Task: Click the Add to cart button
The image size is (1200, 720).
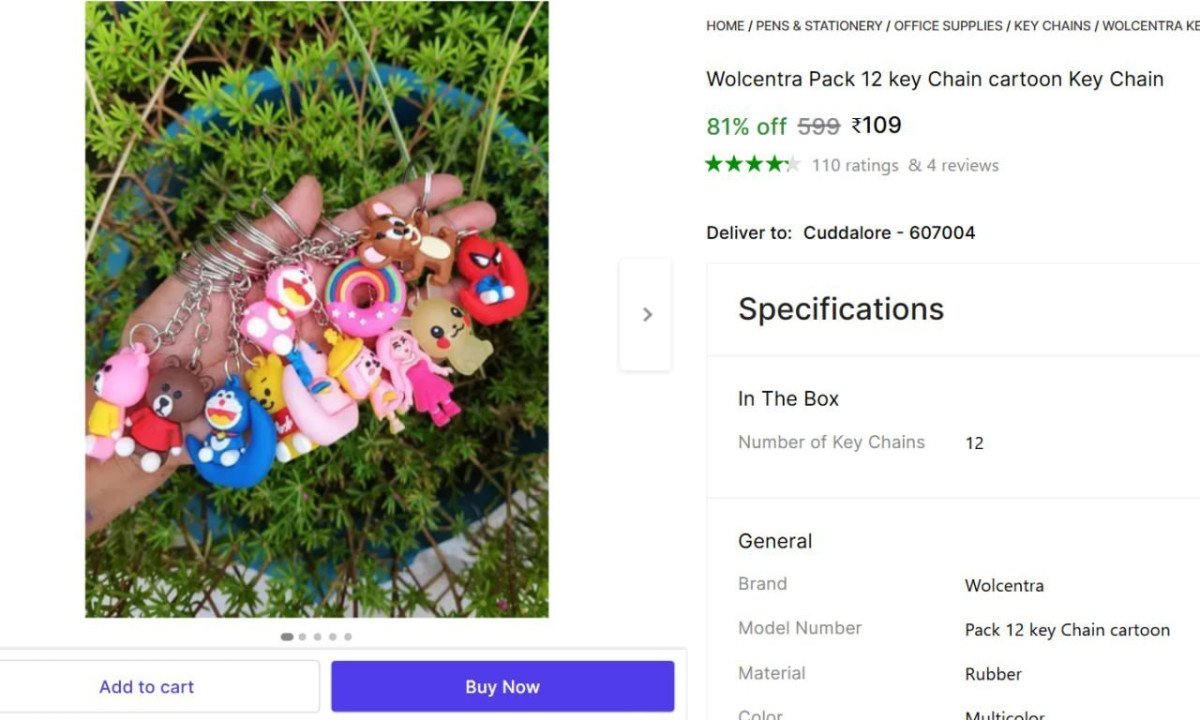Action: (x=146, y=686)
